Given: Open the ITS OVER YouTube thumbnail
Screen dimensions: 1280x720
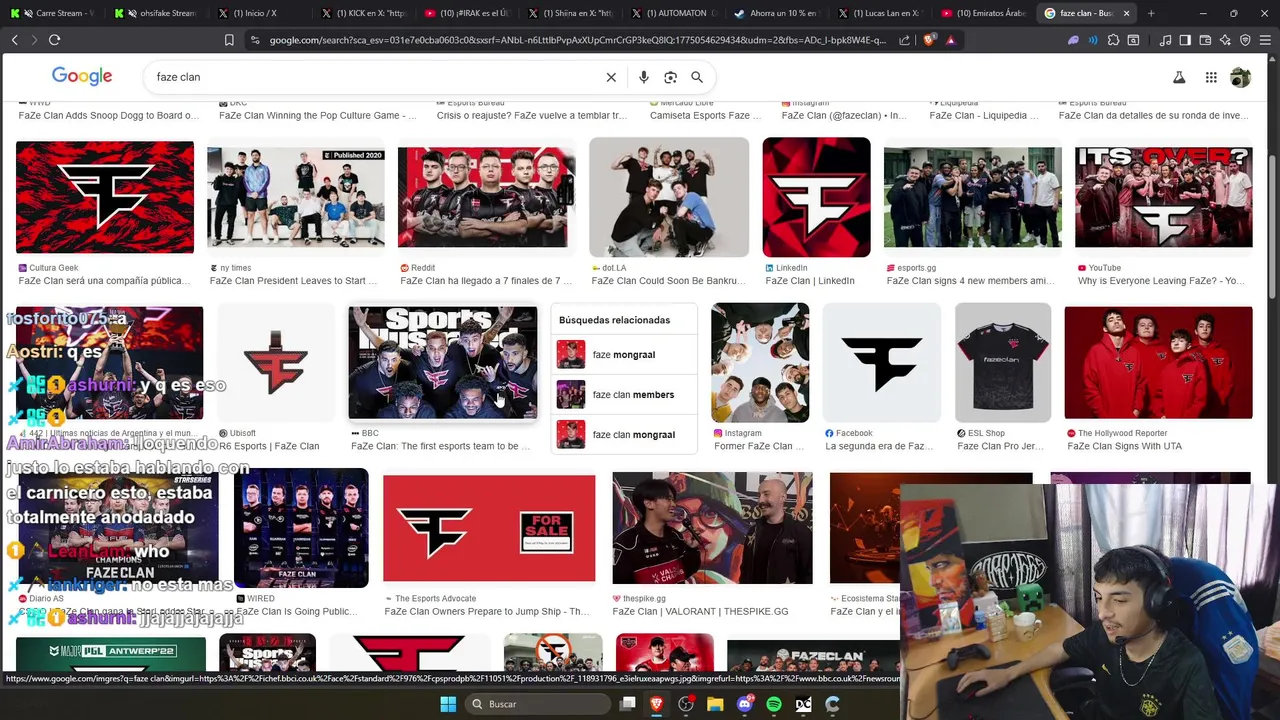Looking at the screenshot, I should point(1164,197).
